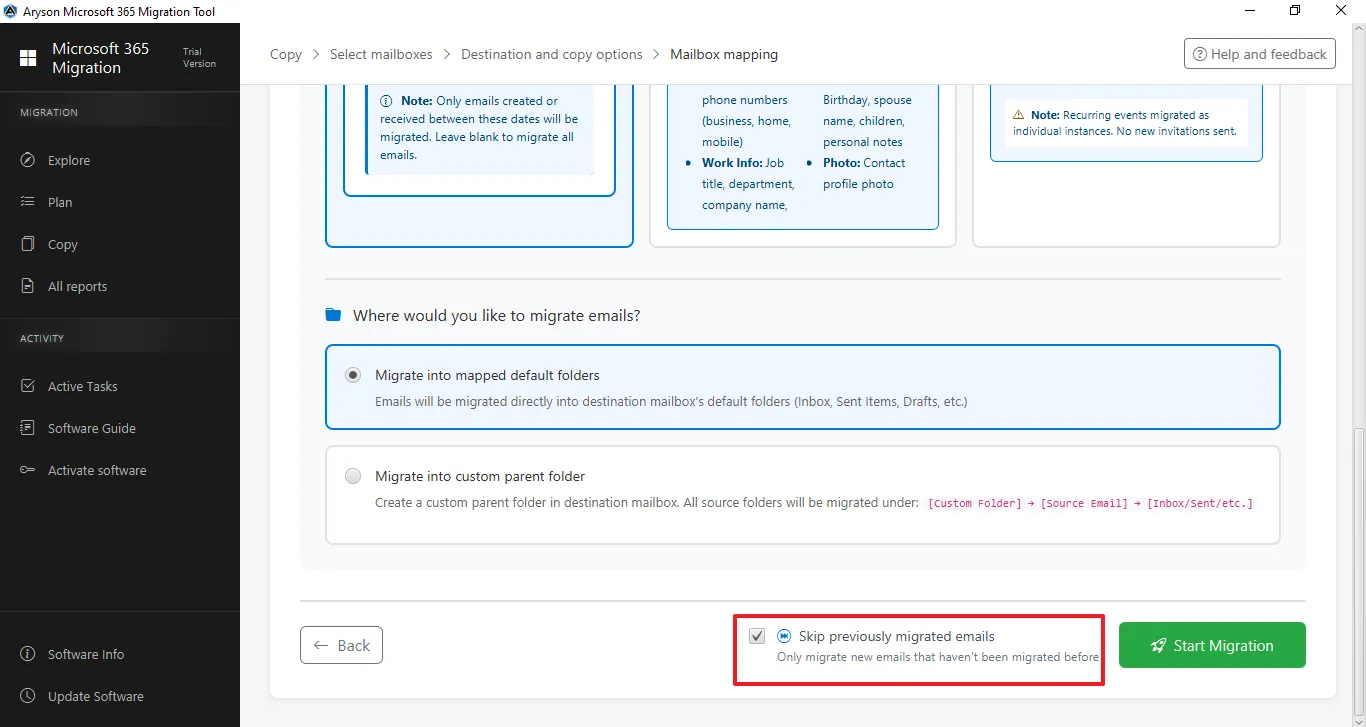The height and width of the screenshot is (727, 1366).
Task: Click the Activate software key icon
Action: click(28, 470)
